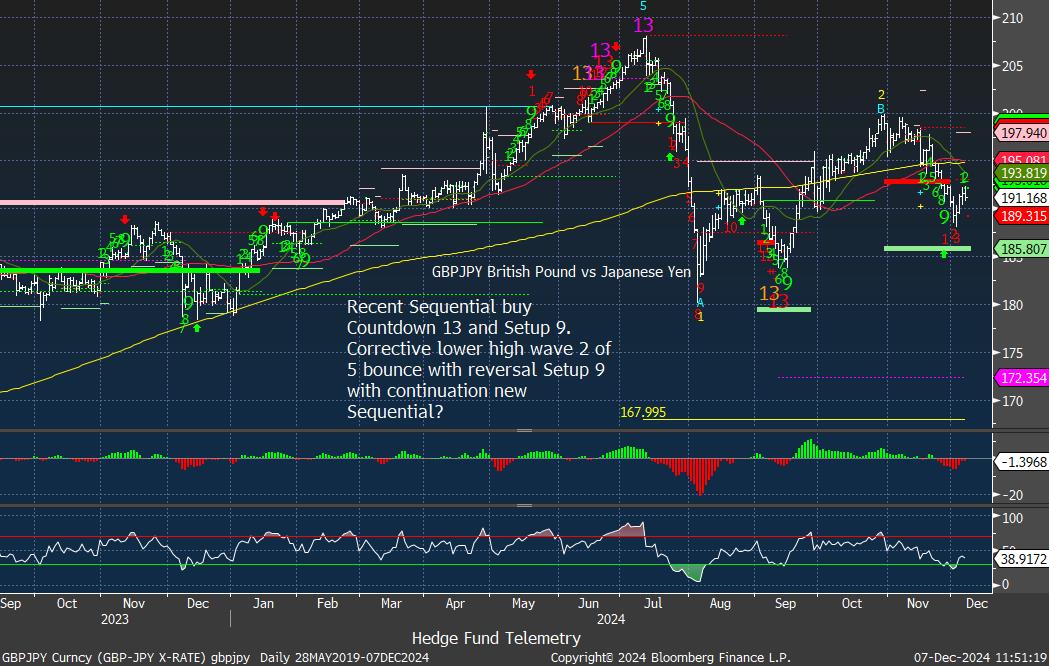Click the green 185.807 price label
The height and width of the screenshot is (666, 1049).
[1021, 249]
